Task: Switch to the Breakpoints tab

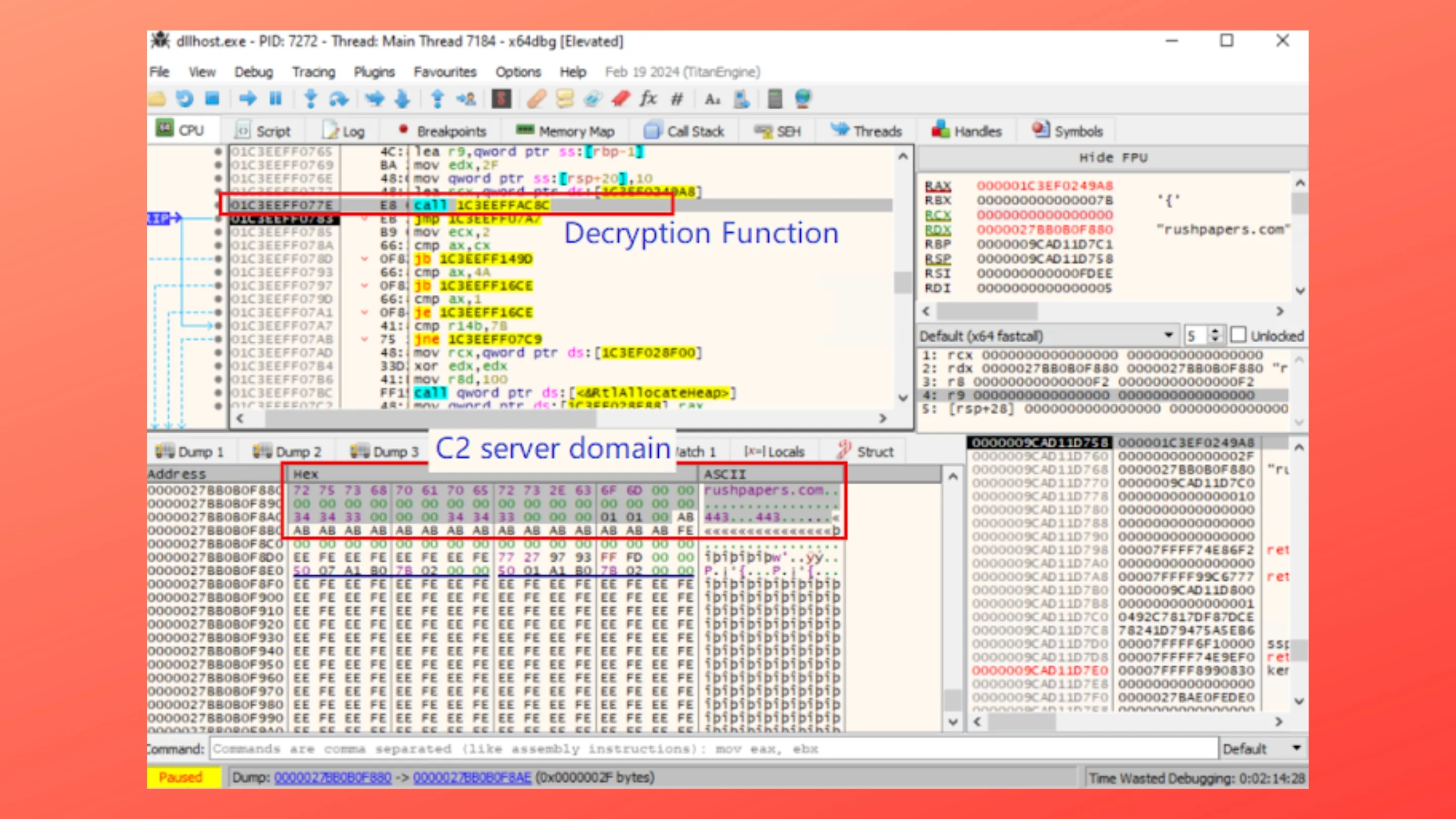Action: [442, 131]
